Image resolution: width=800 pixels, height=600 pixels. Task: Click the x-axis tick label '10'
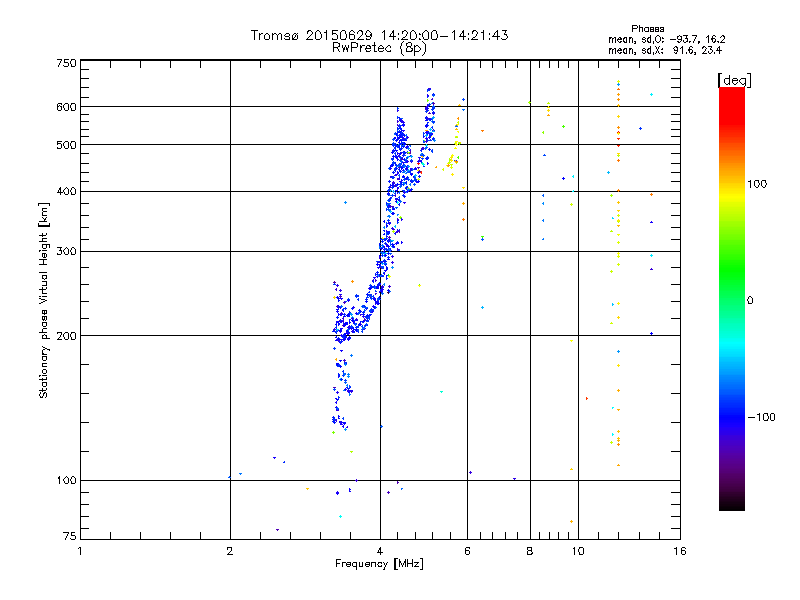pyautogui.click(x=578, y=551)
